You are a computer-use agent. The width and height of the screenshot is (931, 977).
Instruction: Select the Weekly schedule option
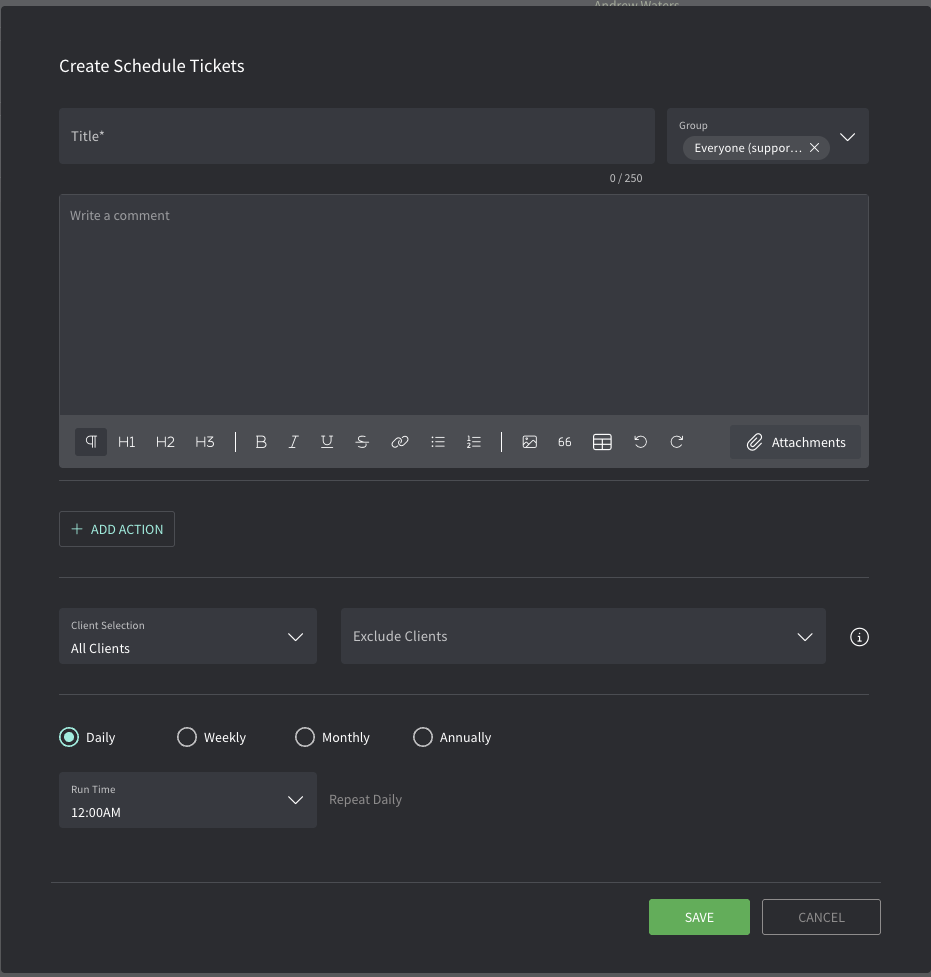pos(187,737)
